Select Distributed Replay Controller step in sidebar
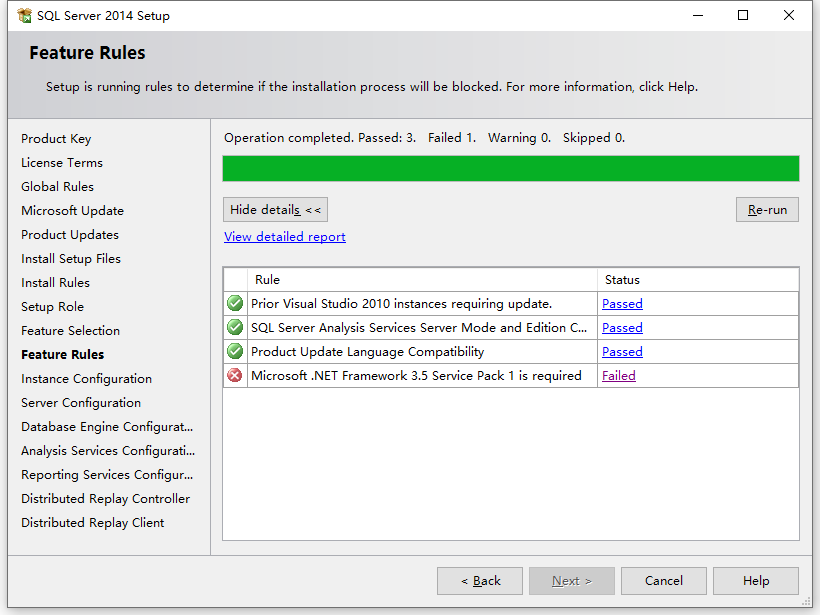Viewport: 820px width, 615px height. click(x=106, y=499)
